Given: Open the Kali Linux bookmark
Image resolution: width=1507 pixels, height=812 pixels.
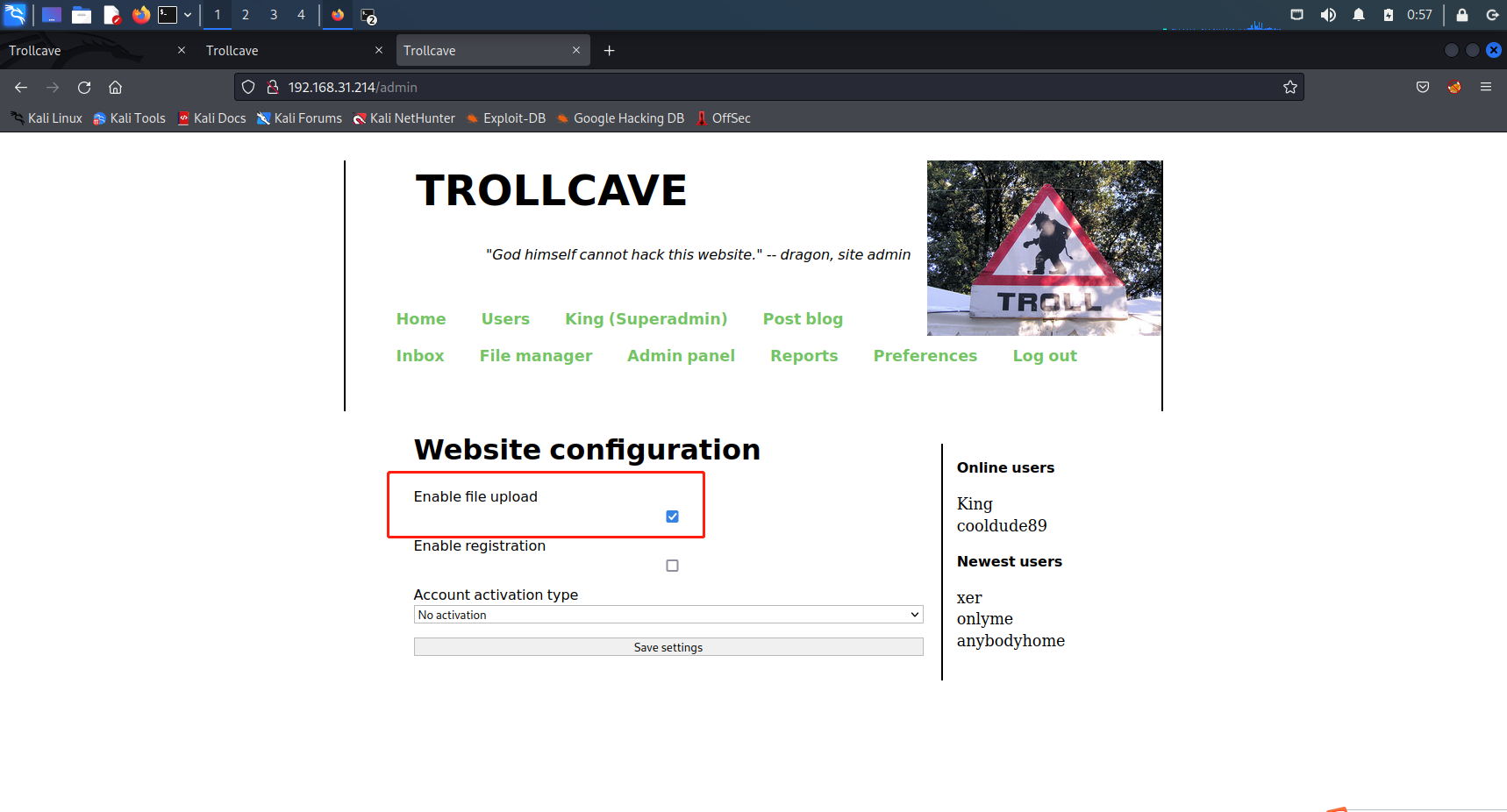Looking at the screenshot, I should click(x=46, y=118).
